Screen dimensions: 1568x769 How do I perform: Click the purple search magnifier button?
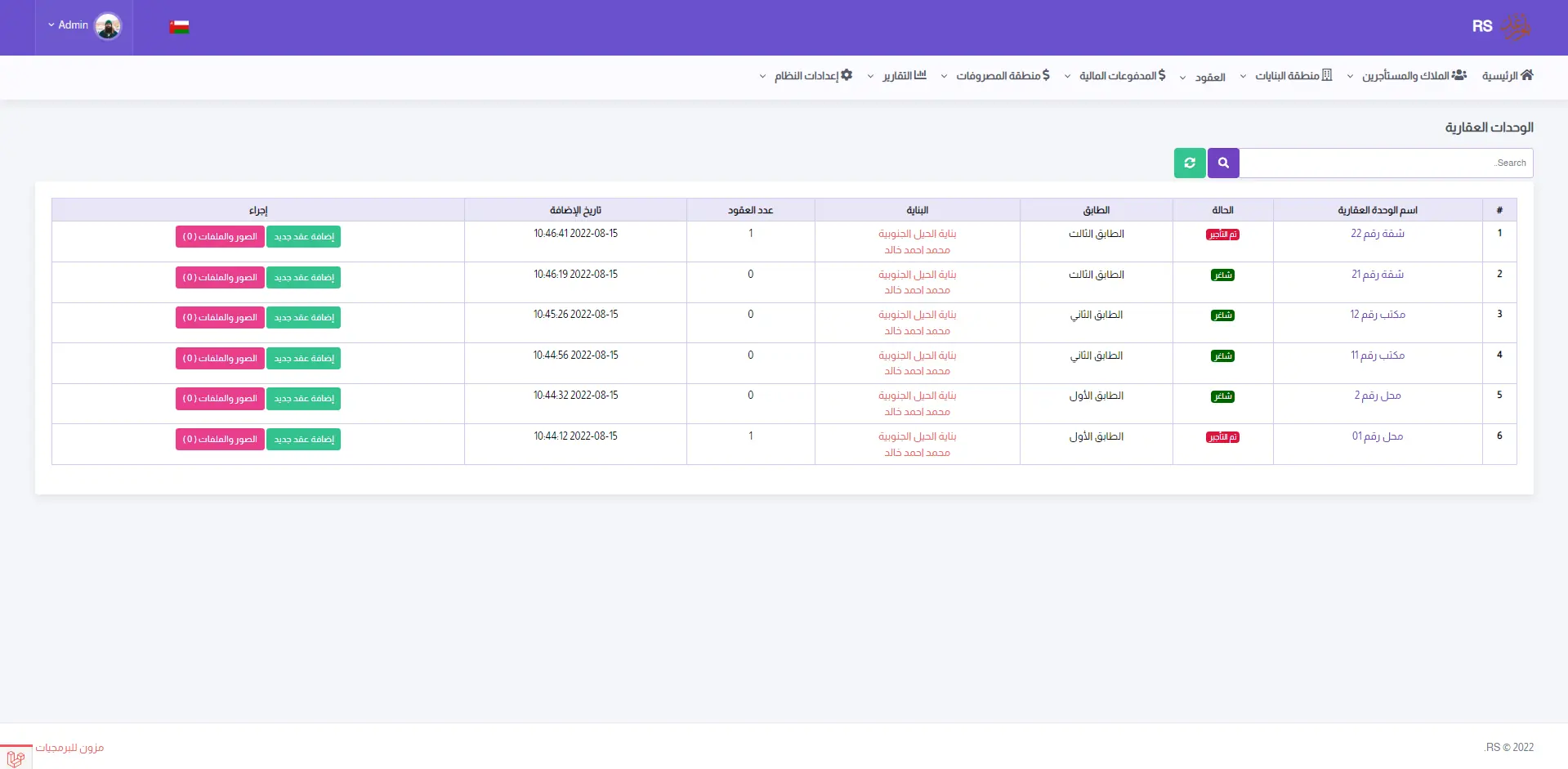click(x=1223, y=163)
